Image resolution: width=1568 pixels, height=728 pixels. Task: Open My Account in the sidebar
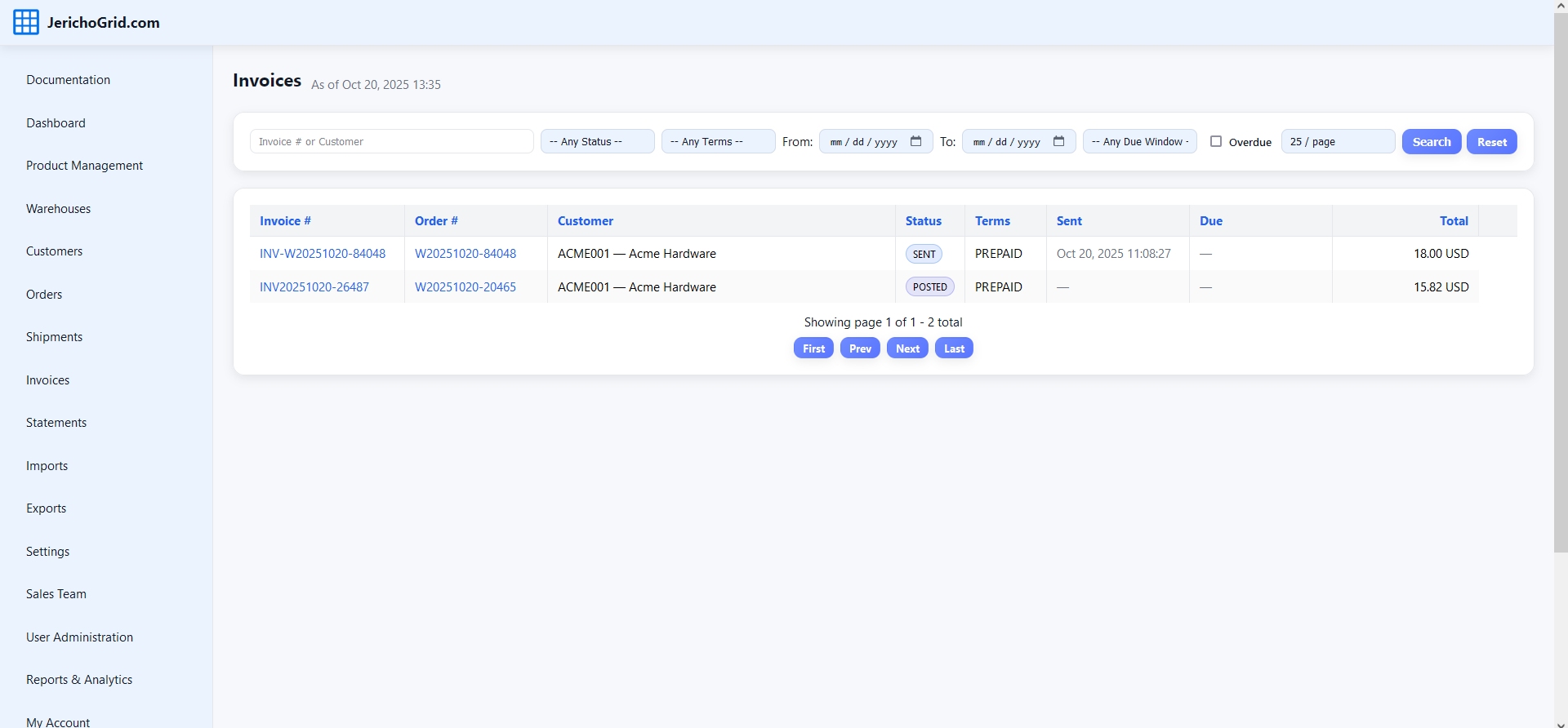pos(58,722)
